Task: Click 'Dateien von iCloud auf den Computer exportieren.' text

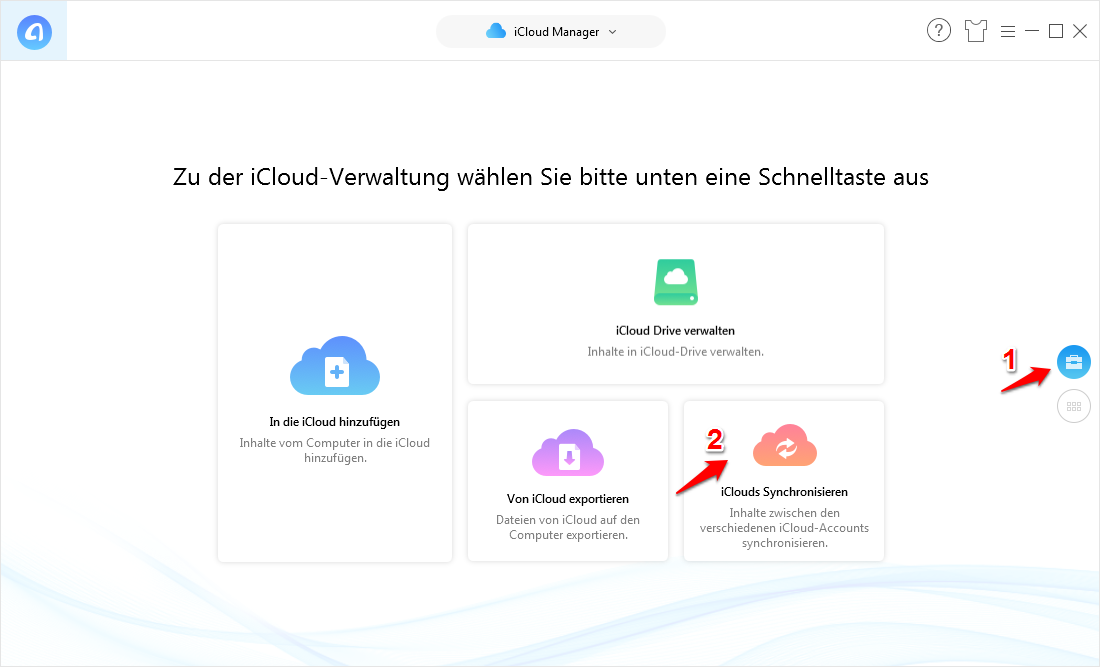Action: pos(568,527)
